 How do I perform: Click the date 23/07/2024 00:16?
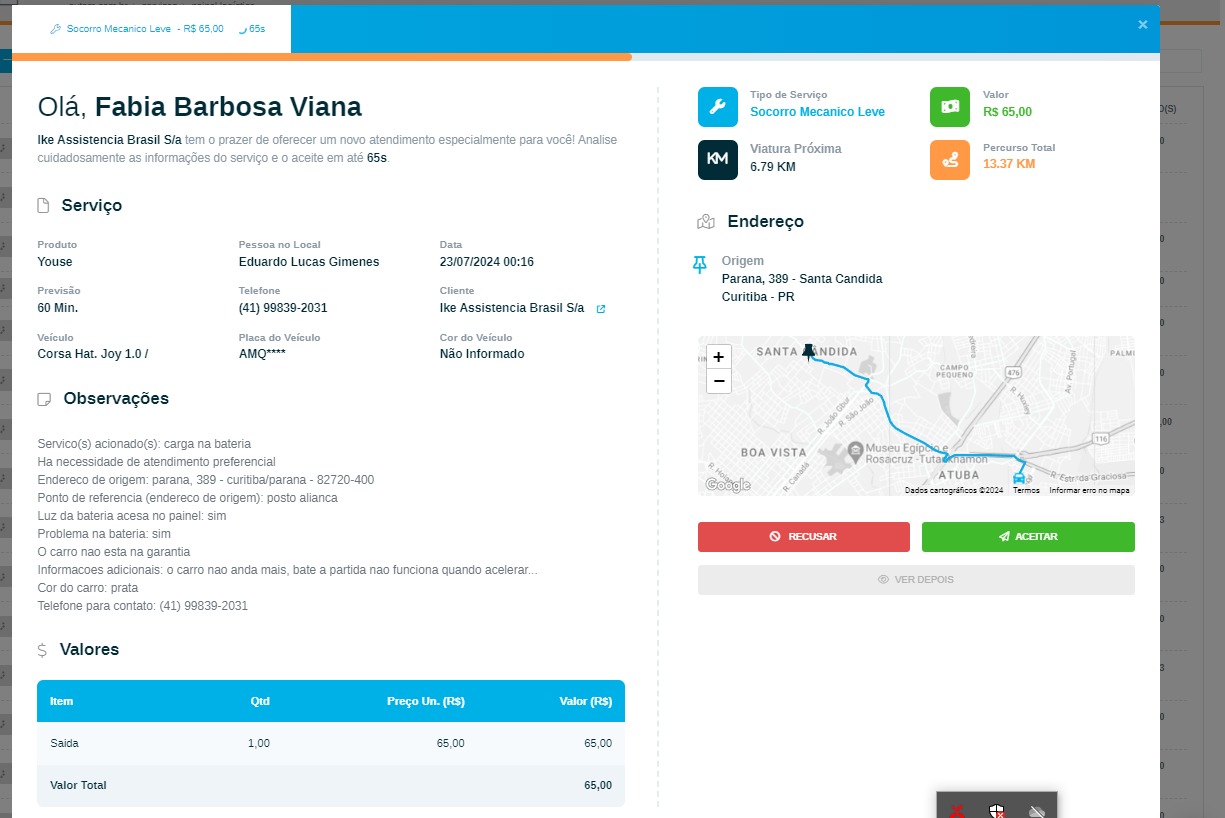pyautogui.click(x=487, y=262)
